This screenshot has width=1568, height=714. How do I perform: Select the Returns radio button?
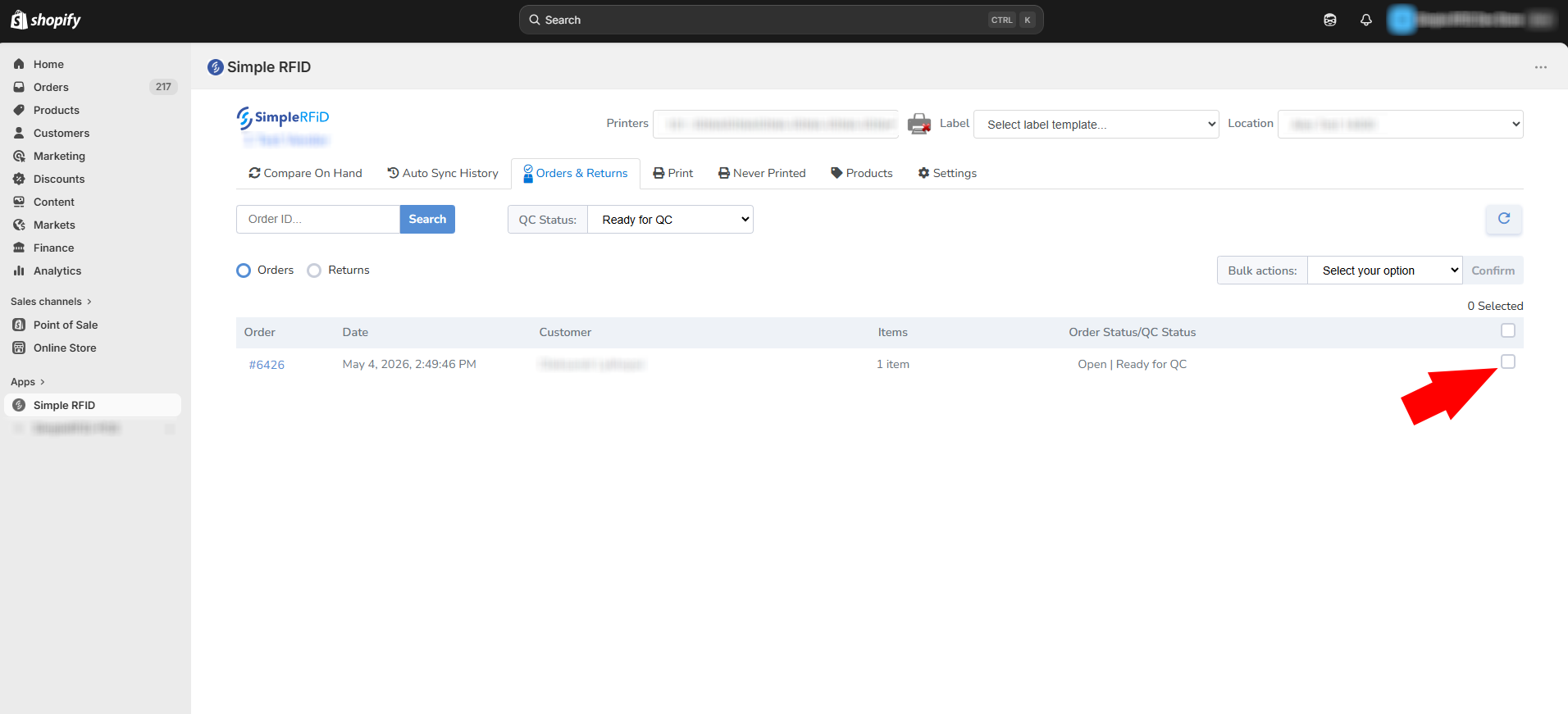(x=314, y=271)
